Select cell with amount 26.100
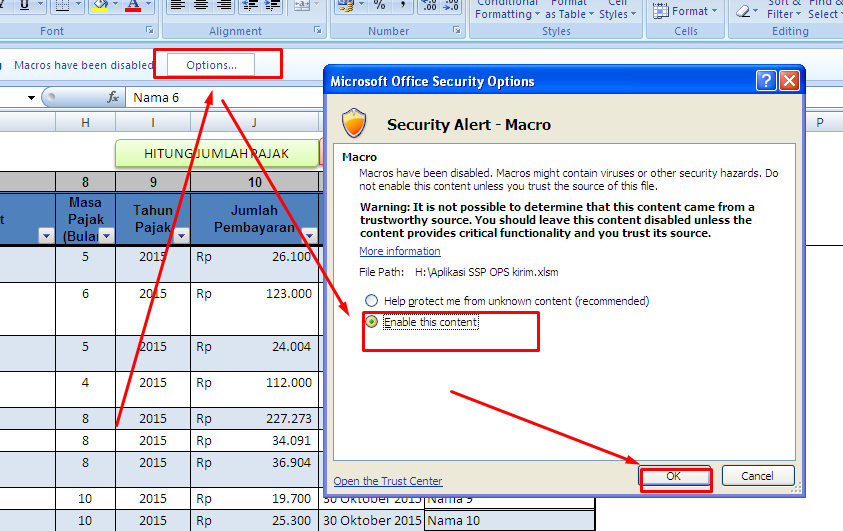Viewport: 843px width, 531px height. [255, 264]
